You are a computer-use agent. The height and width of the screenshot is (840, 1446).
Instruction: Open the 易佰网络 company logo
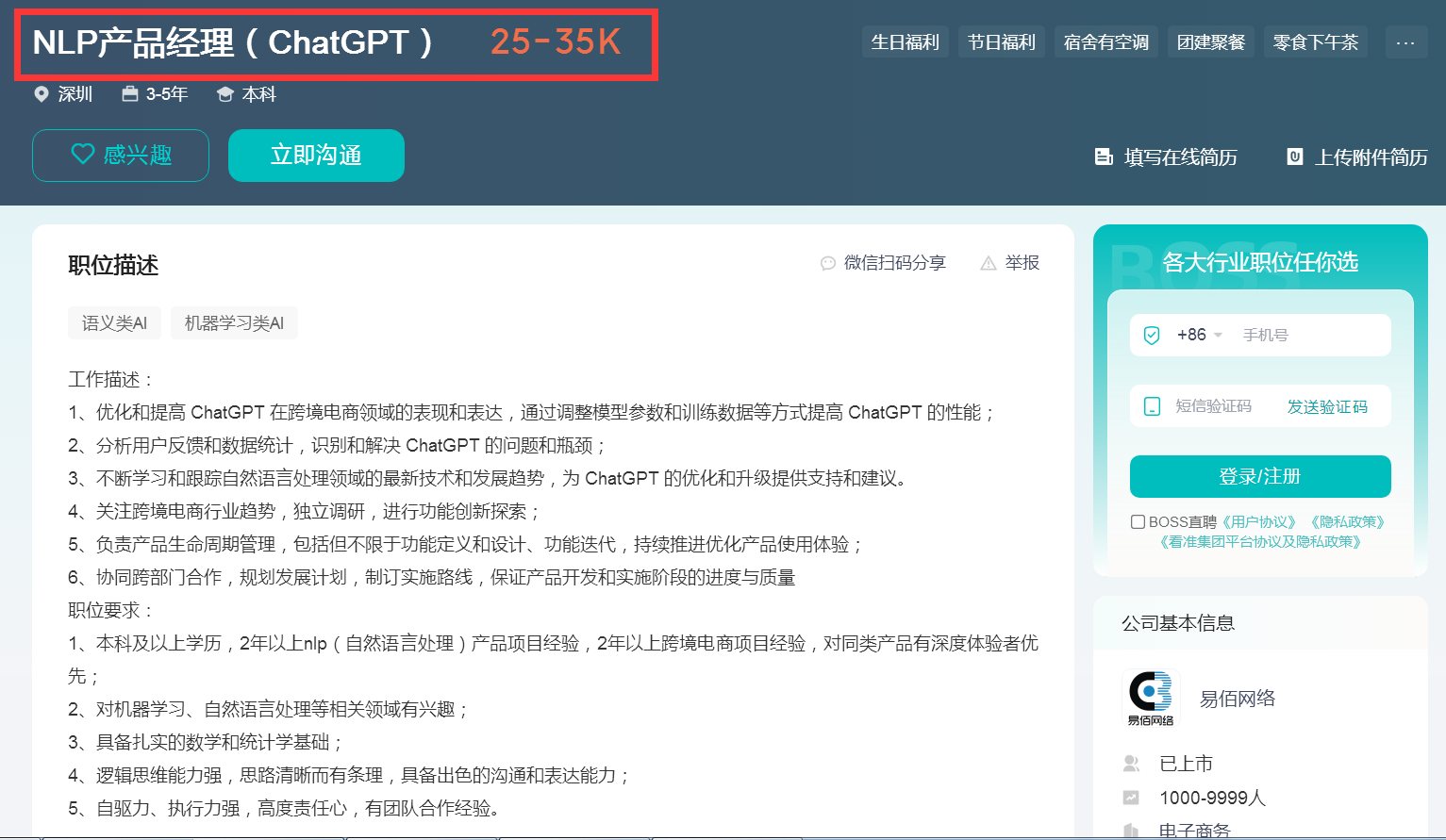1151,699
